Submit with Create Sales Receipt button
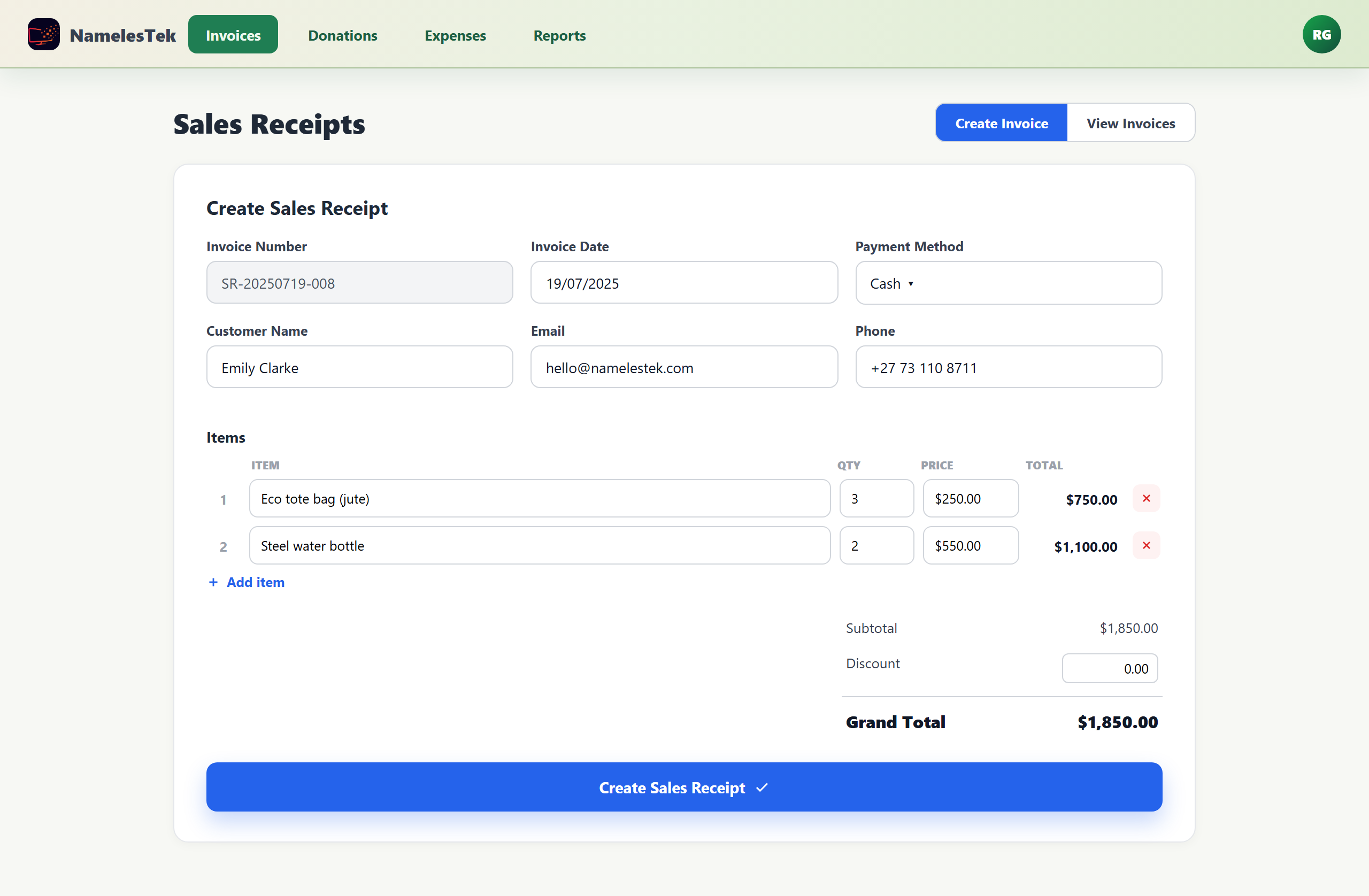This screenshot has height=896, width=1369. coord(683,787)
